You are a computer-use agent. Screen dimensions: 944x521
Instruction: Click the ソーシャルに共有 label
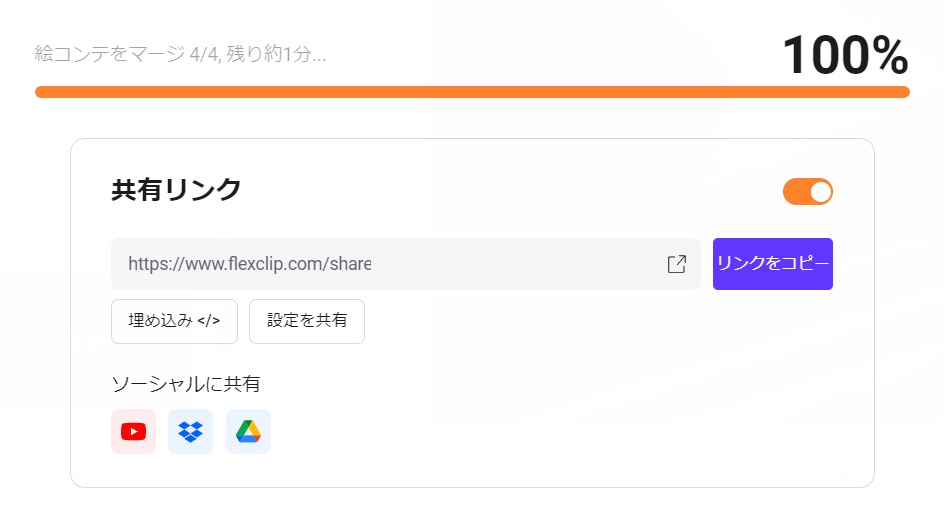(x=186, y=384)
